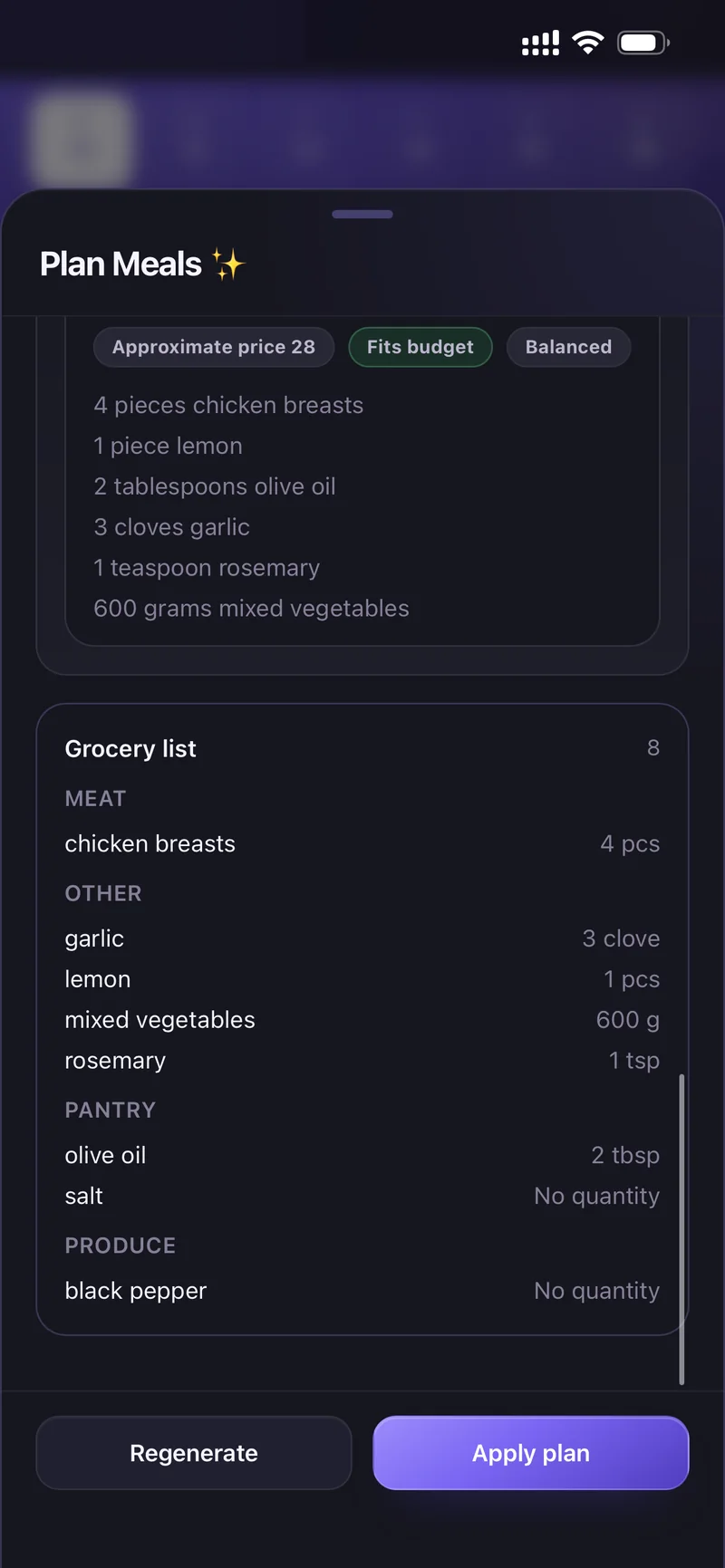Tap the blurred thumbnail behind the sheet
Screen dimensions: 725x1568
(x=82, y=141)
